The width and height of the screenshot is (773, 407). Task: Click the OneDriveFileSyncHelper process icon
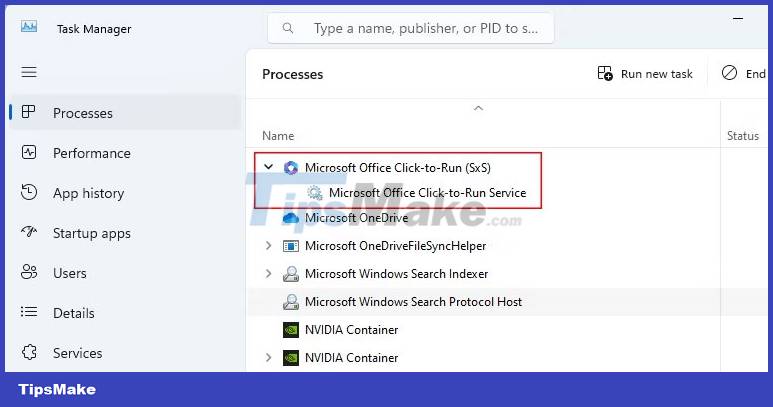coord(291,245)
